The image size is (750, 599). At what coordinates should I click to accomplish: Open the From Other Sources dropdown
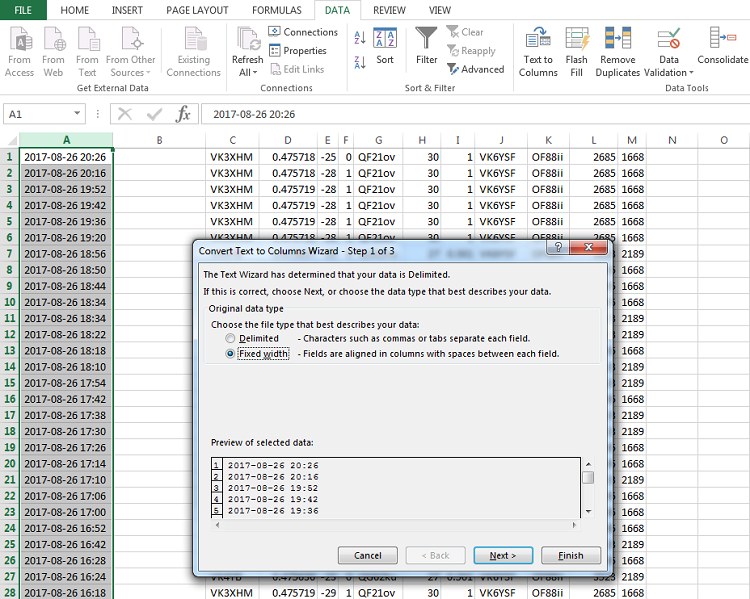pos(131,72)
